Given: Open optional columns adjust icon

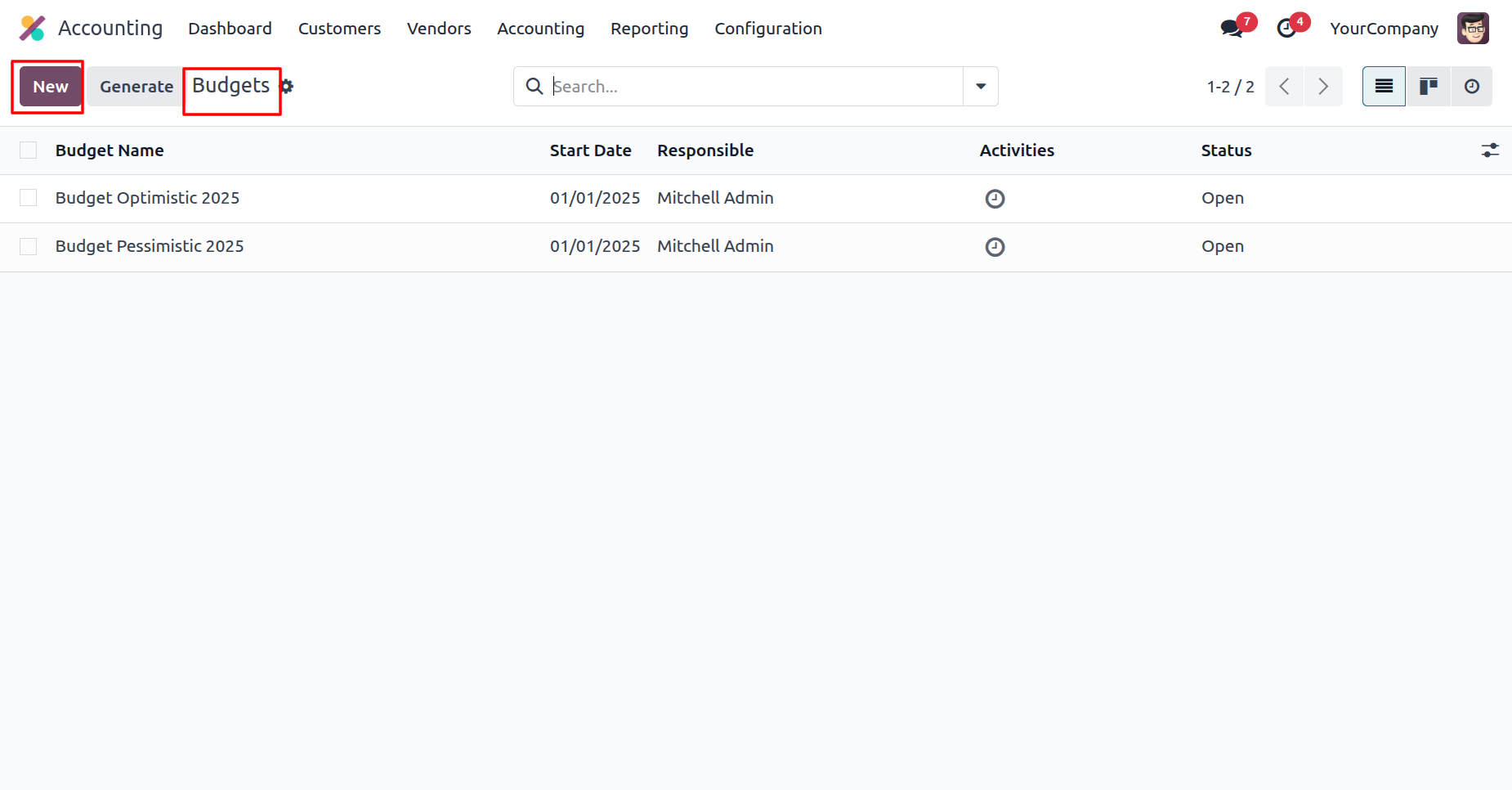Looking at the screenshot, I should 1490,150.
